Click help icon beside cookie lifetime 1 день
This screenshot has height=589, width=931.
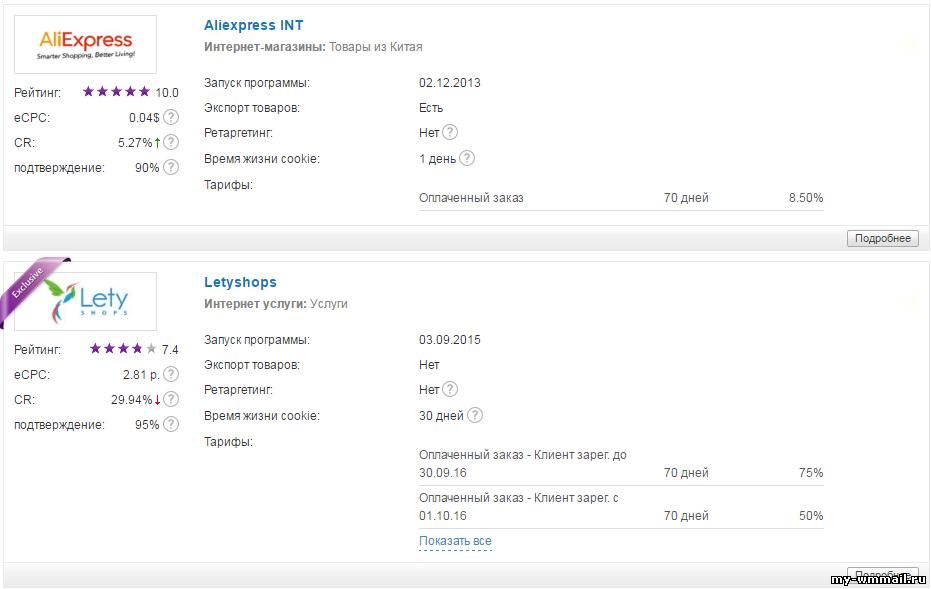click(467, 158)
